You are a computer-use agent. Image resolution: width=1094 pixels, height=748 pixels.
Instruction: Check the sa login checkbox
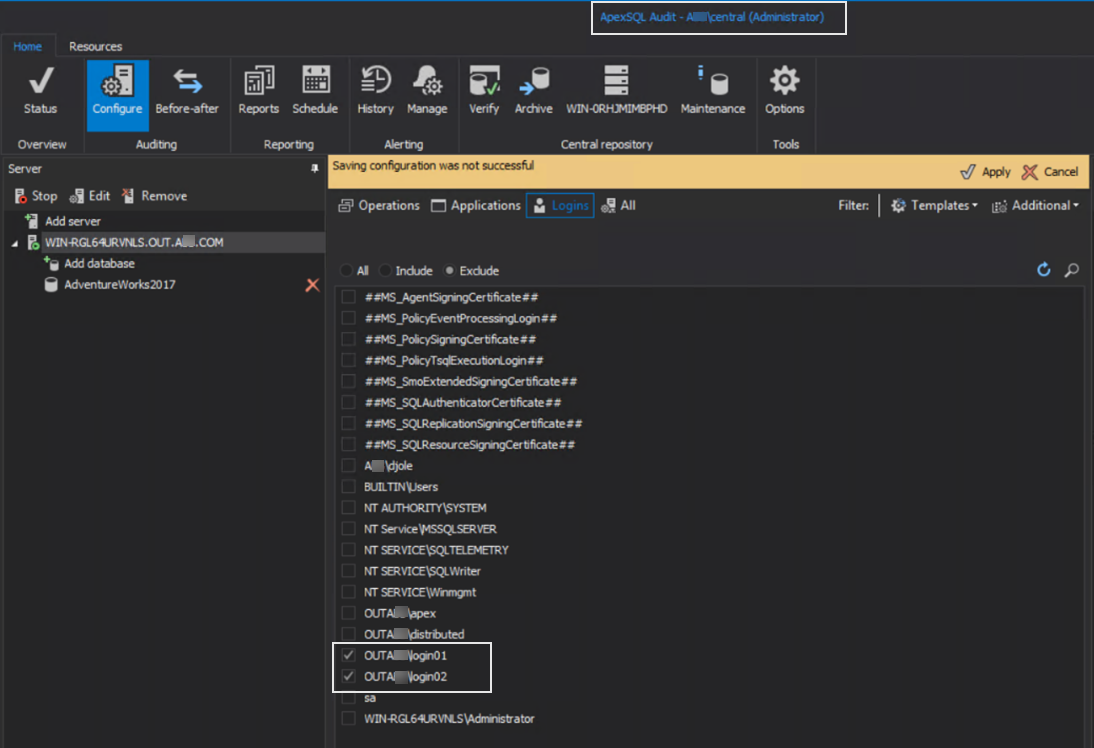coord(348,698)
